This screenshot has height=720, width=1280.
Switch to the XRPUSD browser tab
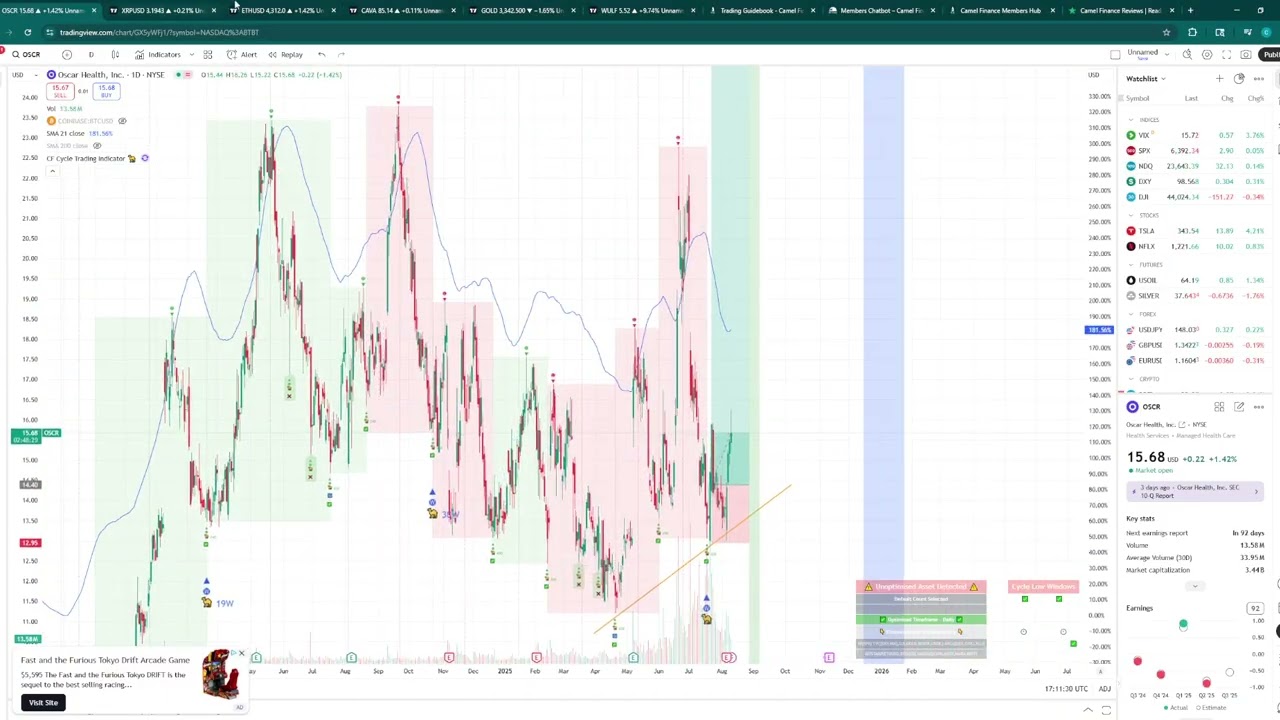[x=163, y=10]
